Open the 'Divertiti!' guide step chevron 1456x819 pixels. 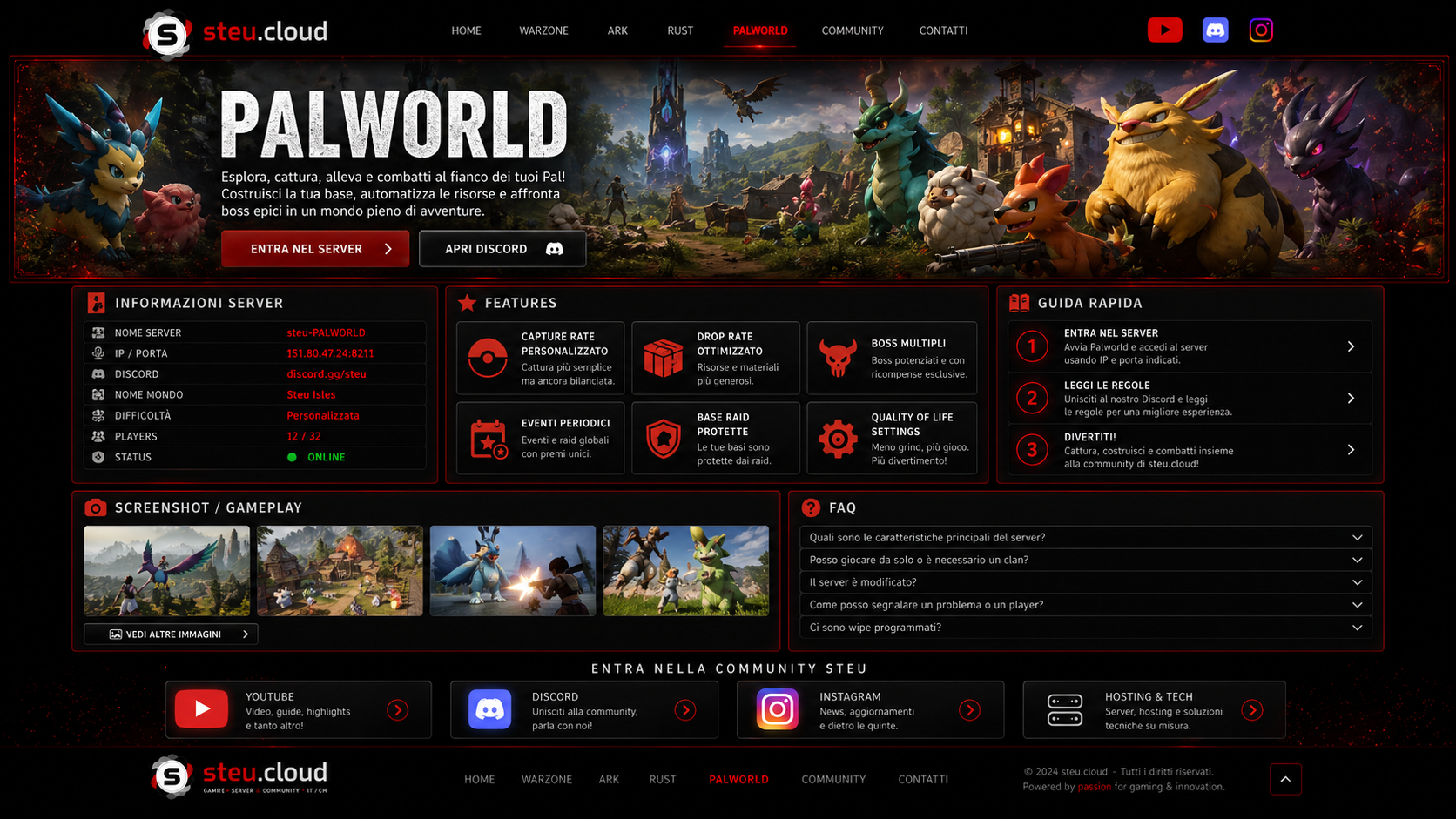click(x=1351, y=450)
